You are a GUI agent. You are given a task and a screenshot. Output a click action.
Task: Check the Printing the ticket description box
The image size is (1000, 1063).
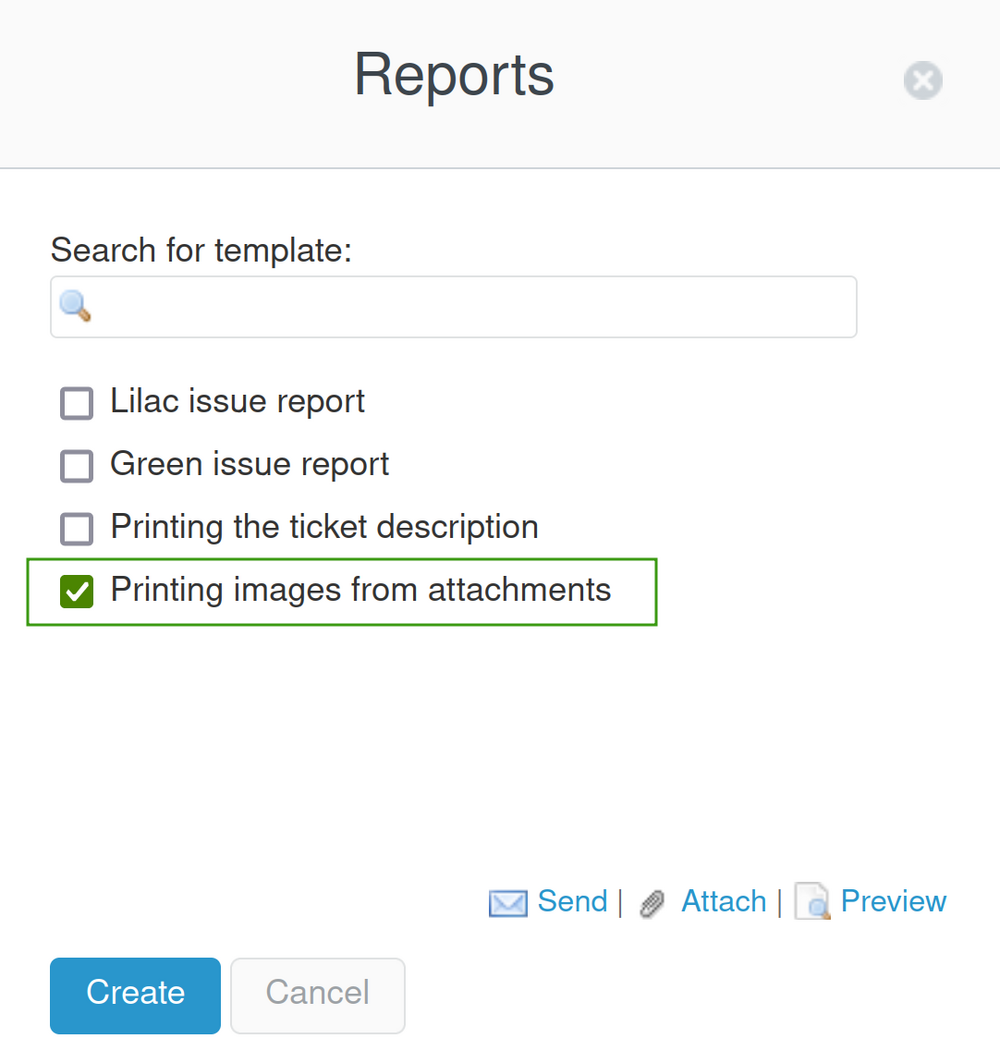coord(77,529)
